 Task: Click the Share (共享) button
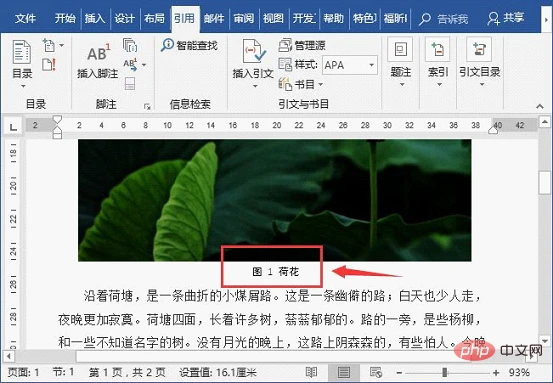pos(506,18)
